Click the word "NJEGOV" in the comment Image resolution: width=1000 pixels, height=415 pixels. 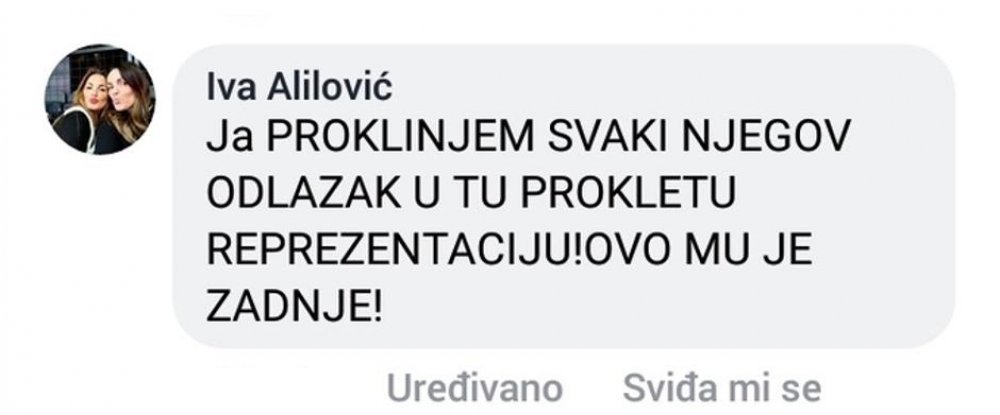click(767, 137)
